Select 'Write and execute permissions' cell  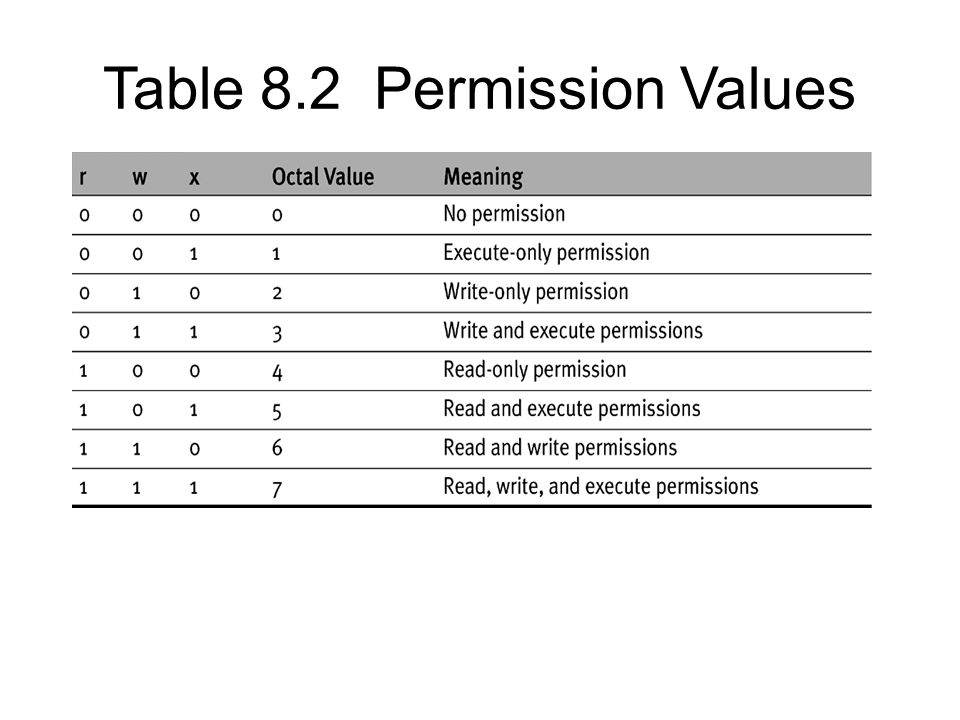[573, 331]
